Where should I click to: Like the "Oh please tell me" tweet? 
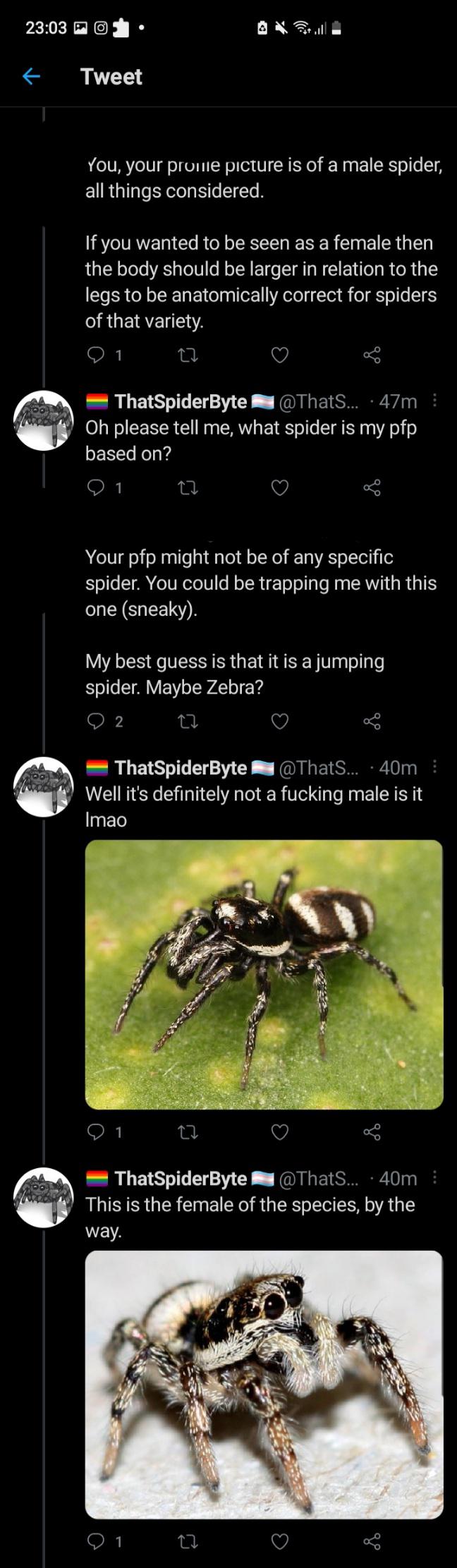pos(279,486)
